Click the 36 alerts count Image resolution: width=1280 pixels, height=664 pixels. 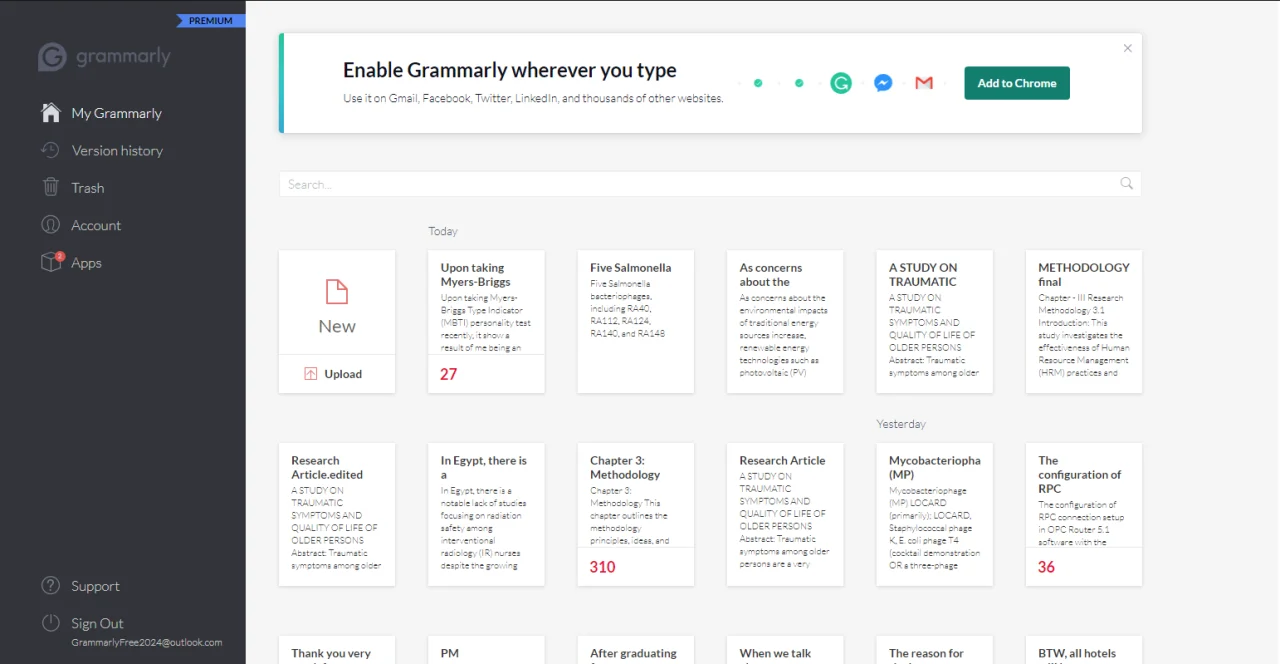coord(1047,567)
